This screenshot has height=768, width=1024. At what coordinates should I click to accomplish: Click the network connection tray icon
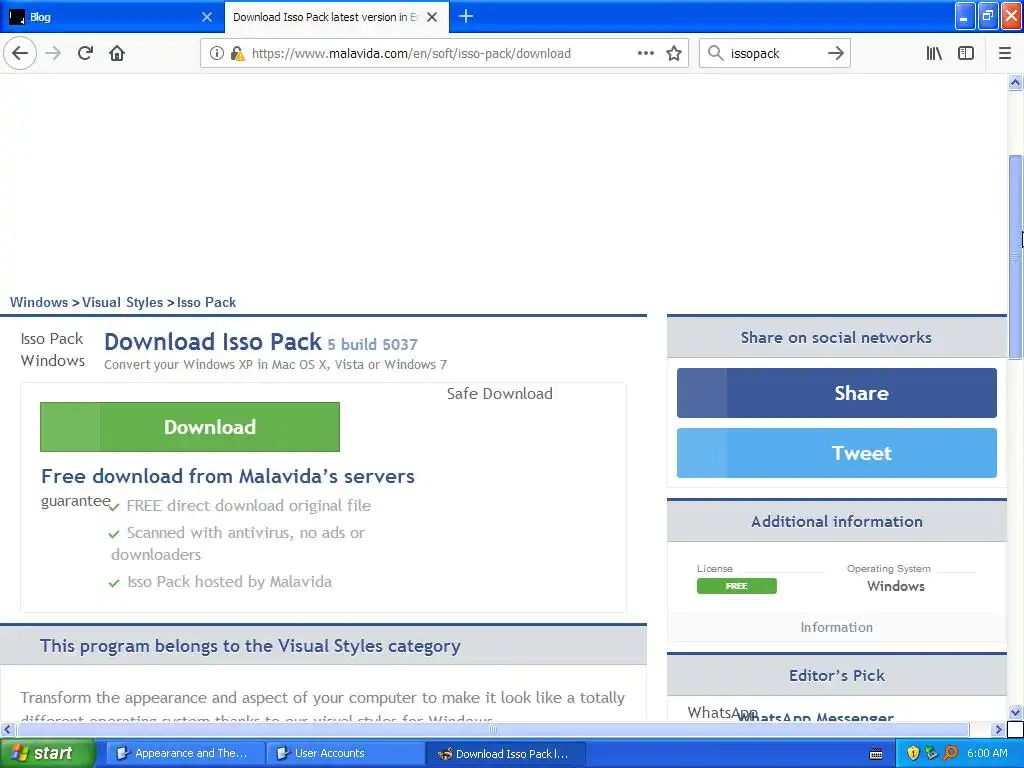point(931,754)
